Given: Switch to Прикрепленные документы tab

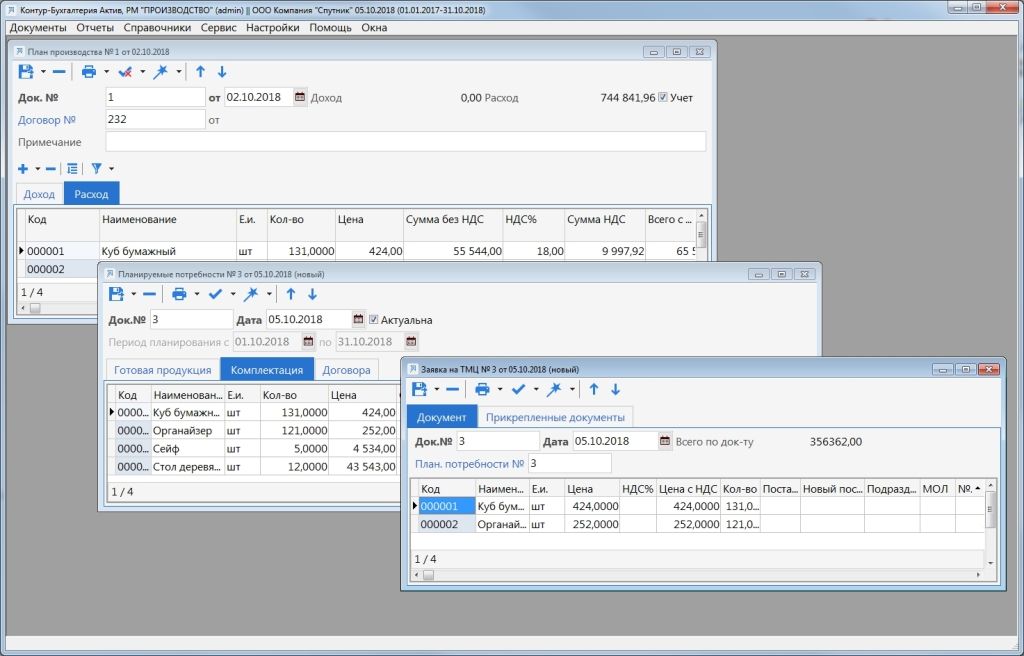Looking at the screenshot, I should [x=555, y=417].
